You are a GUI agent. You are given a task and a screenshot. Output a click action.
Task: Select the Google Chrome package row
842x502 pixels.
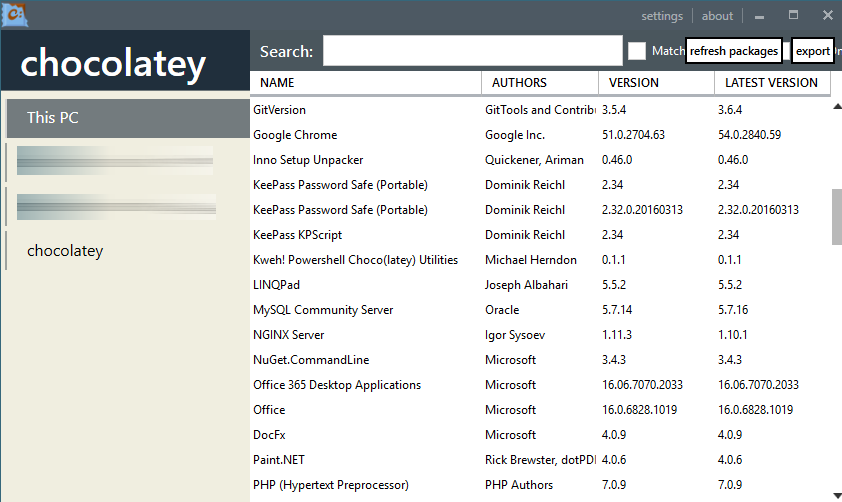click(295, 135)
